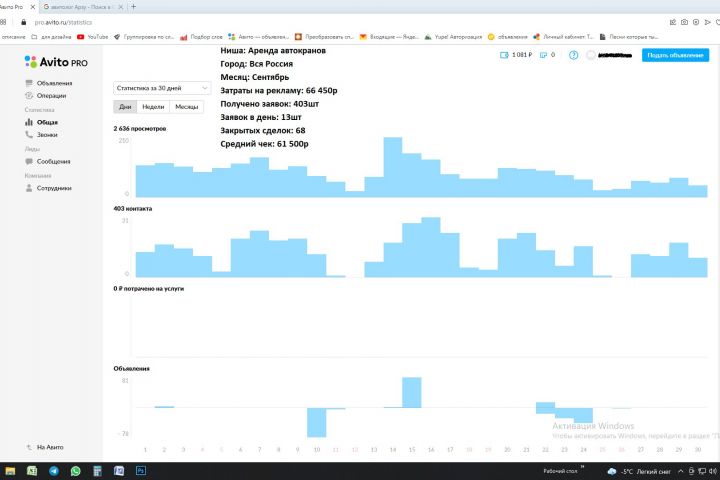Viewport: 720px width, 480px height.
Task: Open the Подбор слов bookmark
Action: pyautogui.click(x=202, y=37)
